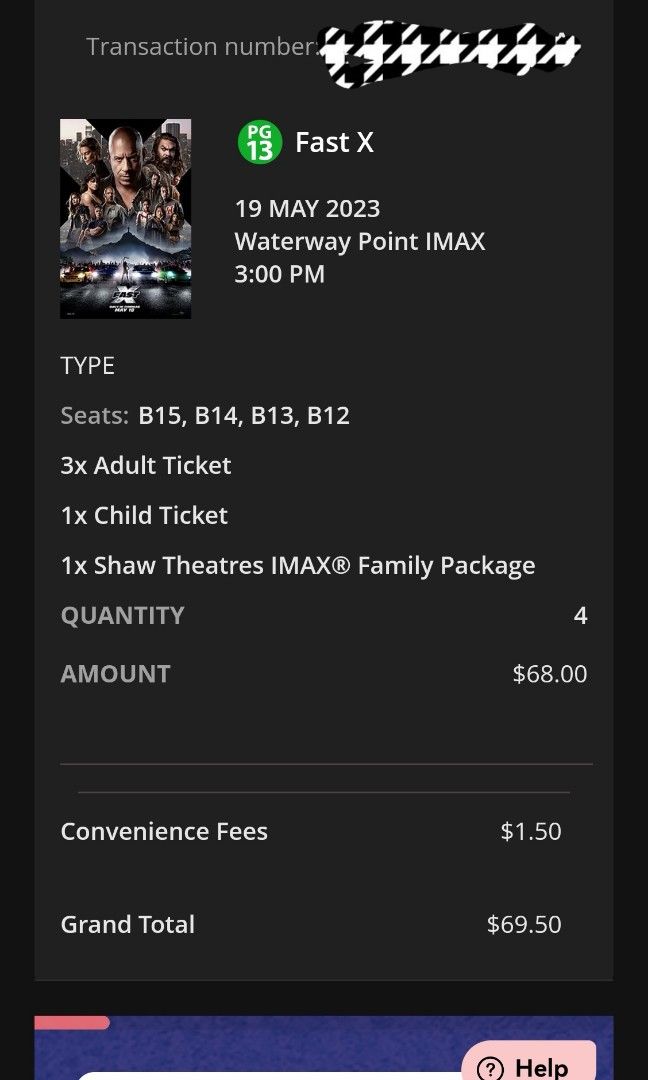Tap the Grand Total amount $69.50
Screen dimensions: 648x1080
(x=523, y=924)
